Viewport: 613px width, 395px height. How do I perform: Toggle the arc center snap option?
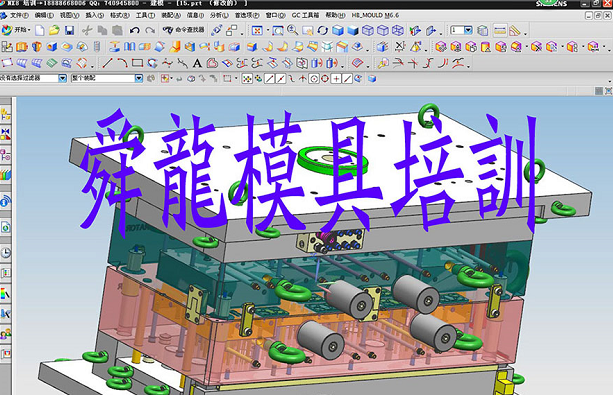tap(314, 79)
